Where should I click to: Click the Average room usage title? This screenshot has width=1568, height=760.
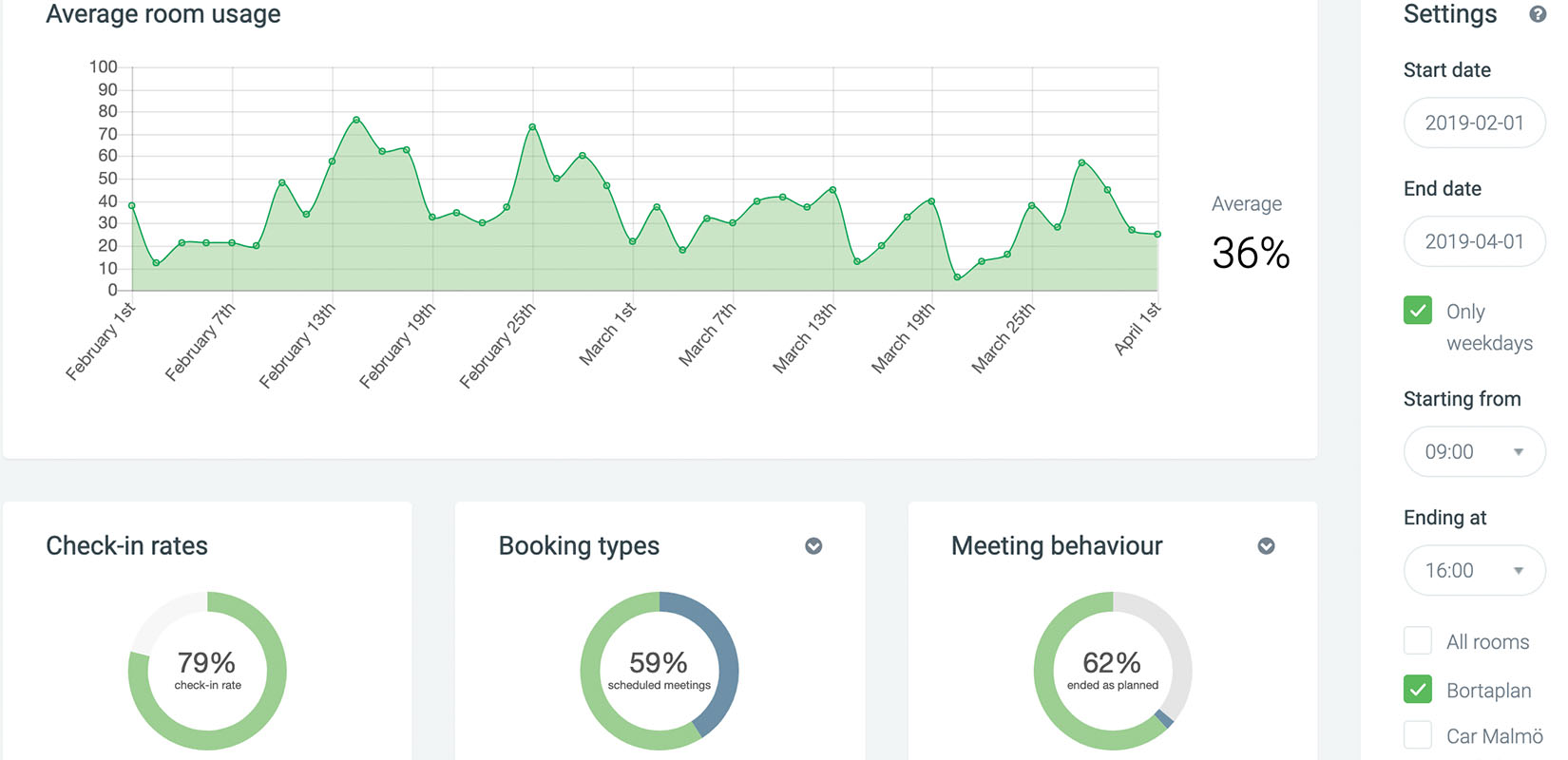[163, 14]
